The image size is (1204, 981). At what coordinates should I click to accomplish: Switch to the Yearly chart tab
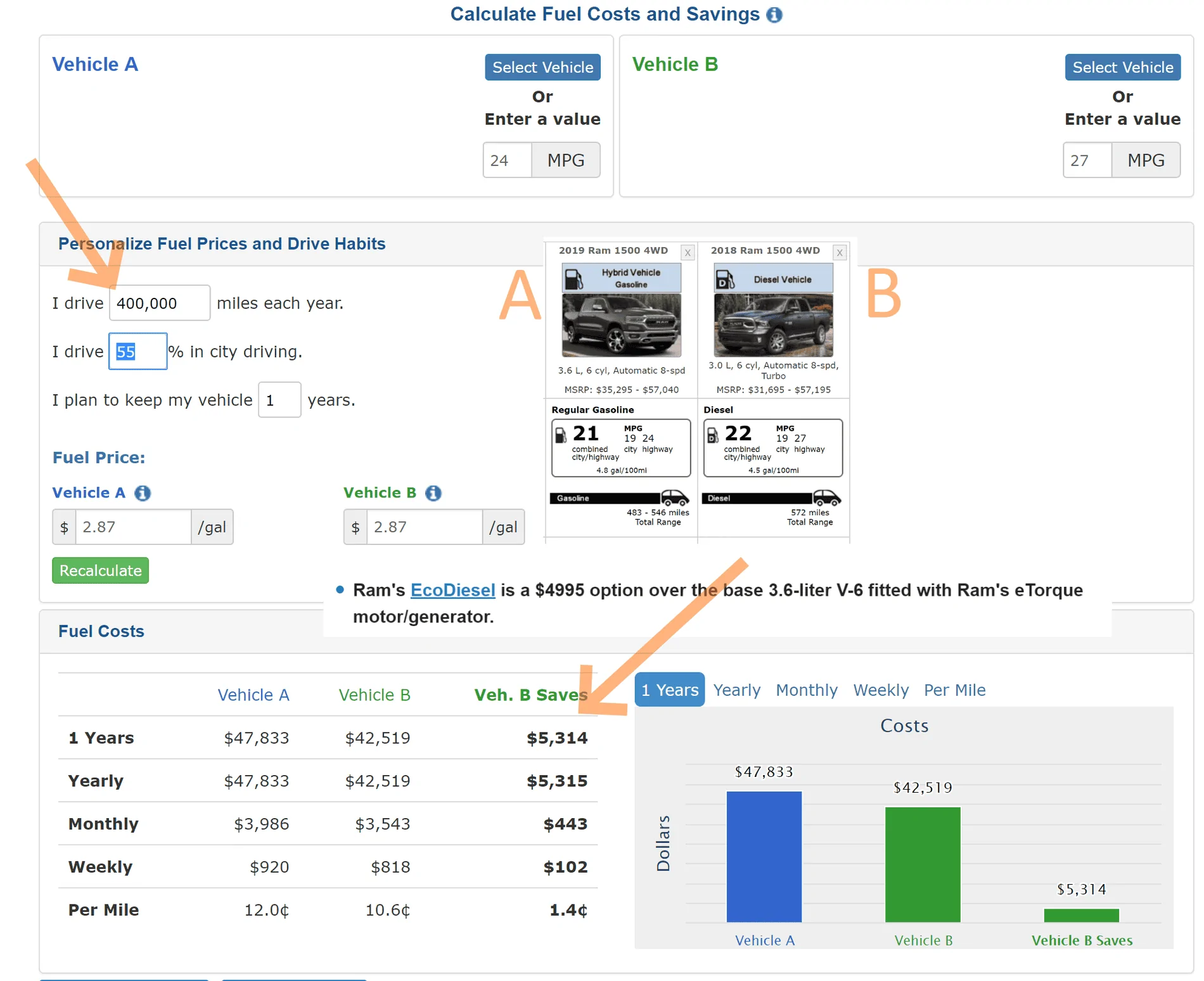[x=736, y=689]
